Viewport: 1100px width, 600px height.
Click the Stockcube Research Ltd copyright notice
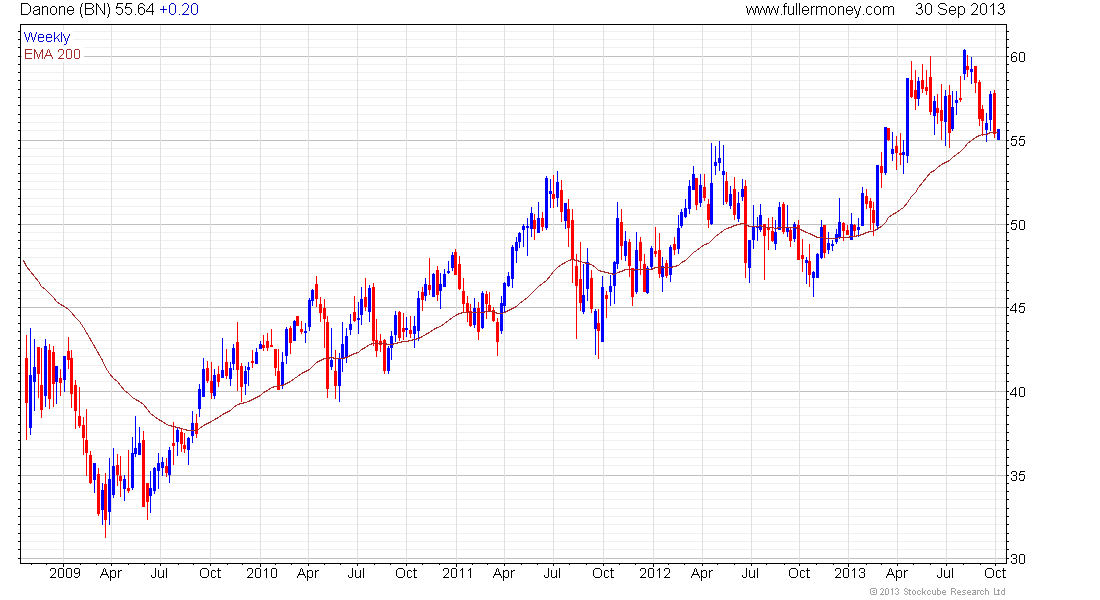[x=937, y=592]
